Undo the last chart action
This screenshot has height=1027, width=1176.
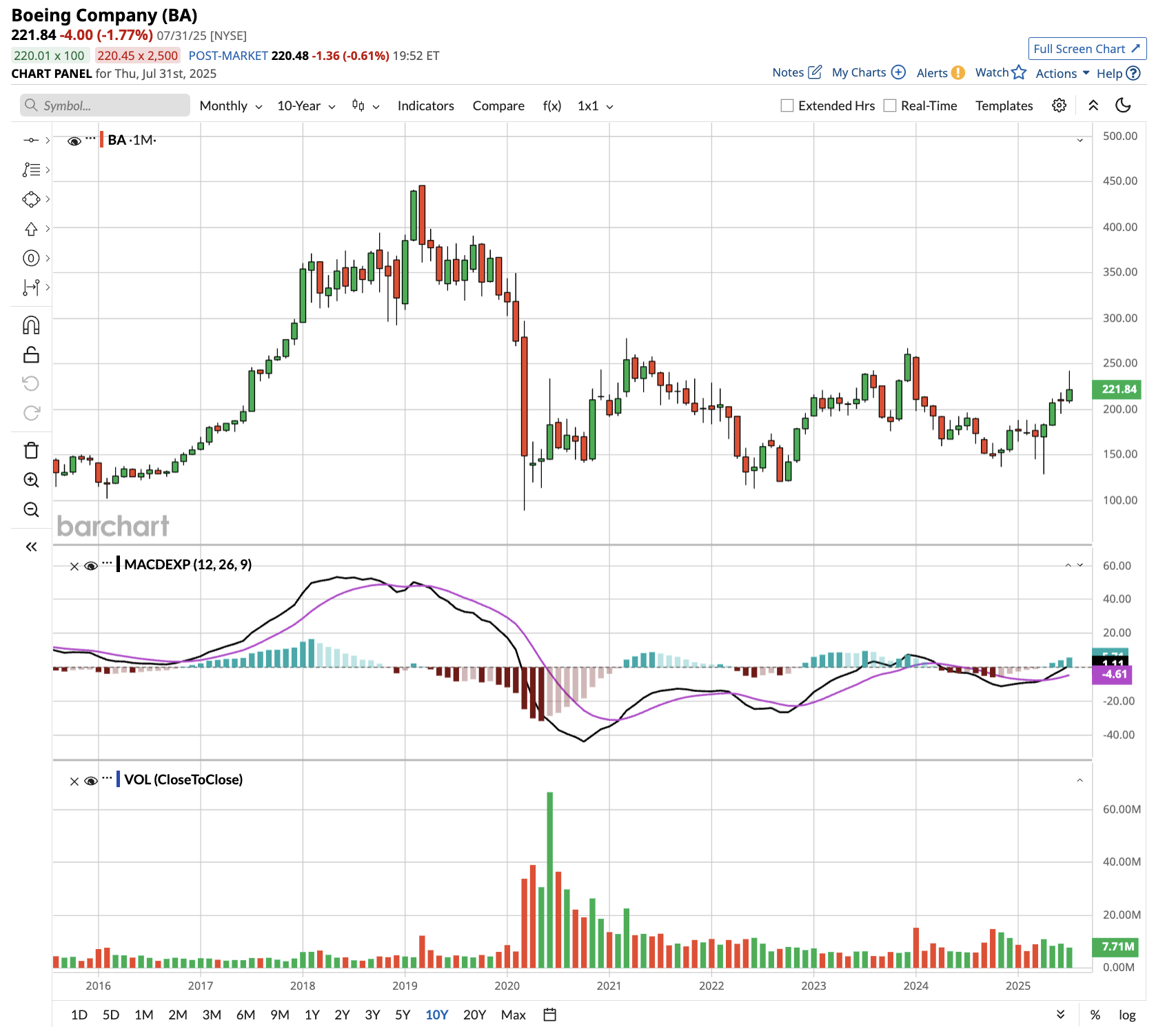coord(31,383)
